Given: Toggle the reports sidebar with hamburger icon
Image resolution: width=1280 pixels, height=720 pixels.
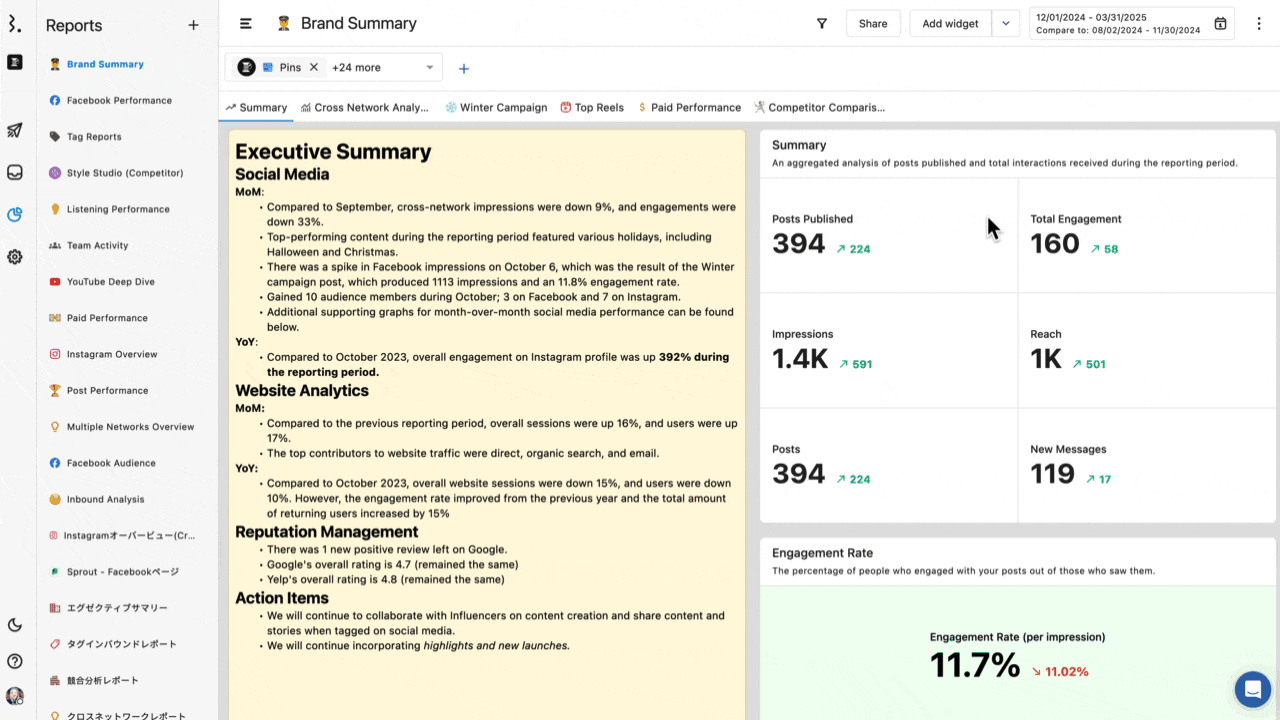Looking at the screenshot, I should pyautogui.click(x=246, y=24).
